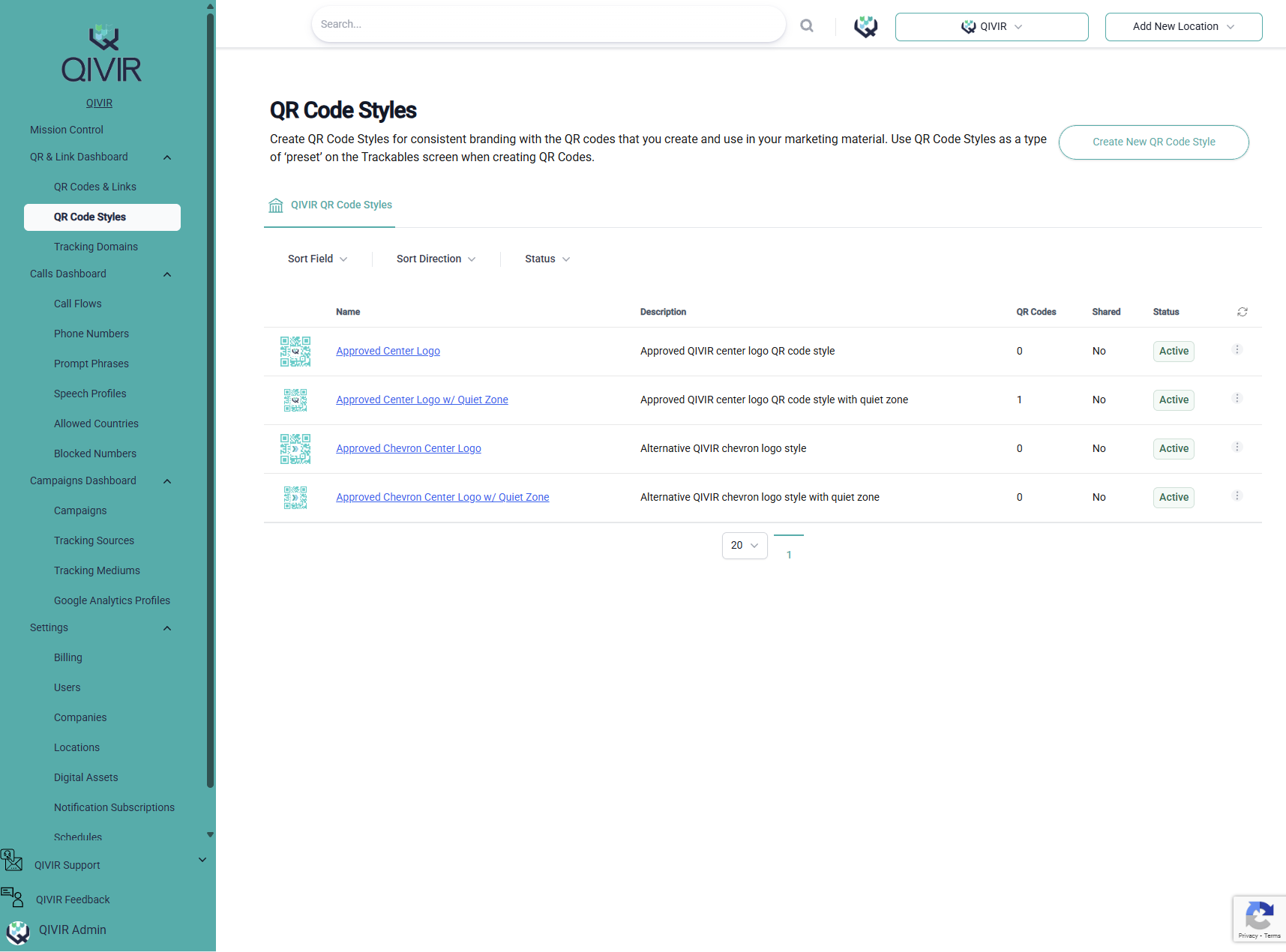1286x952 pixels.
Task: Click the refresh icon in table header
Action: (1242, 312)
